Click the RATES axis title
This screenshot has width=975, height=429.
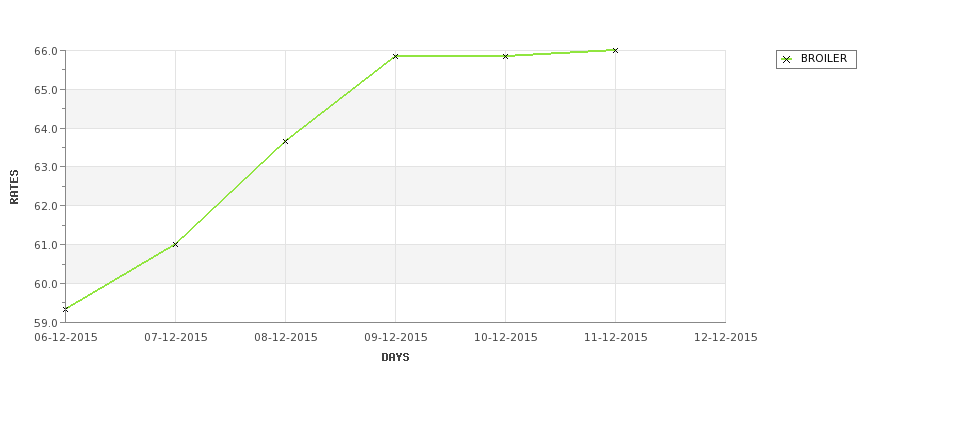coord(14,187)
